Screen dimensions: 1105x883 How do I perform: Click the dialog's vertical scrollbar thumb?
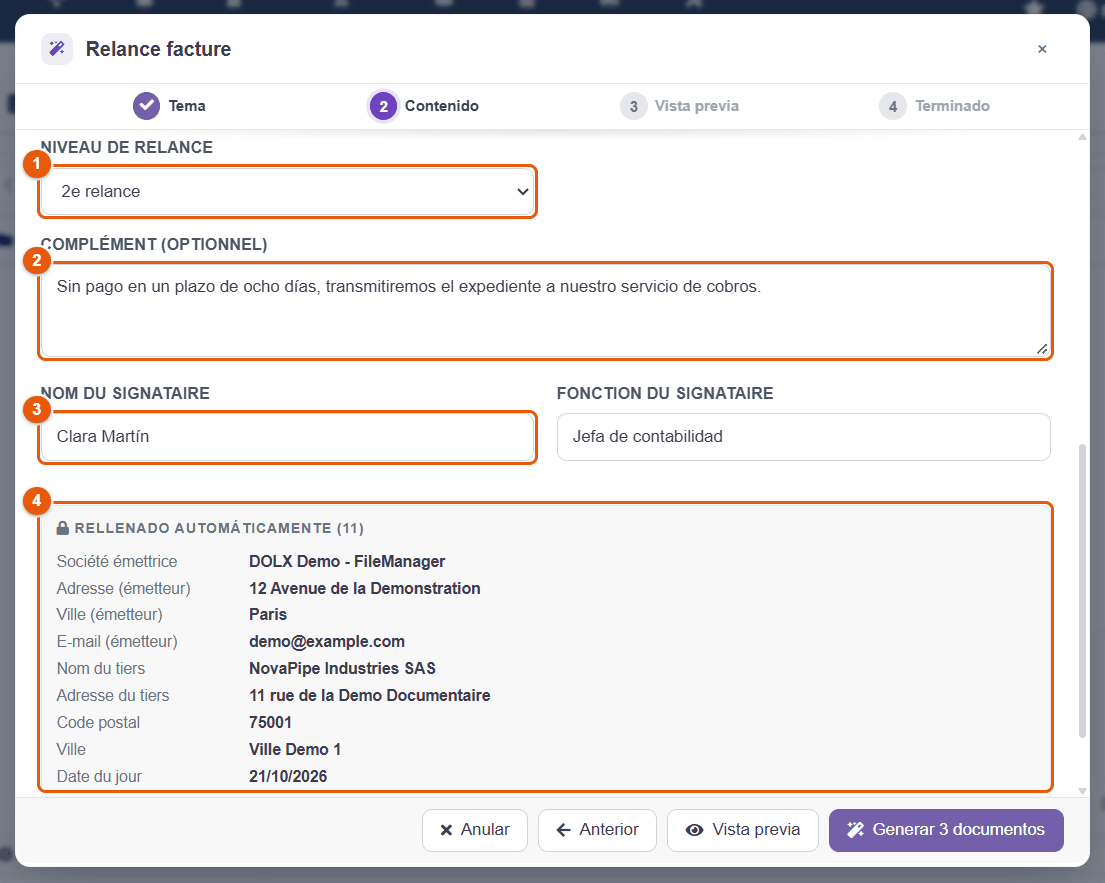pyautogui.click(x=1082, y=591)
